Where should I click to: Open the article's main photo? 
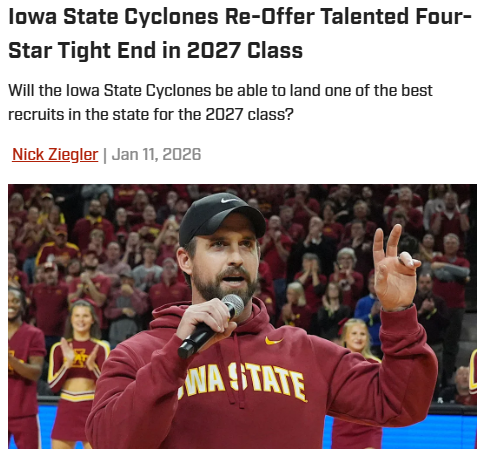coord(242,316)
